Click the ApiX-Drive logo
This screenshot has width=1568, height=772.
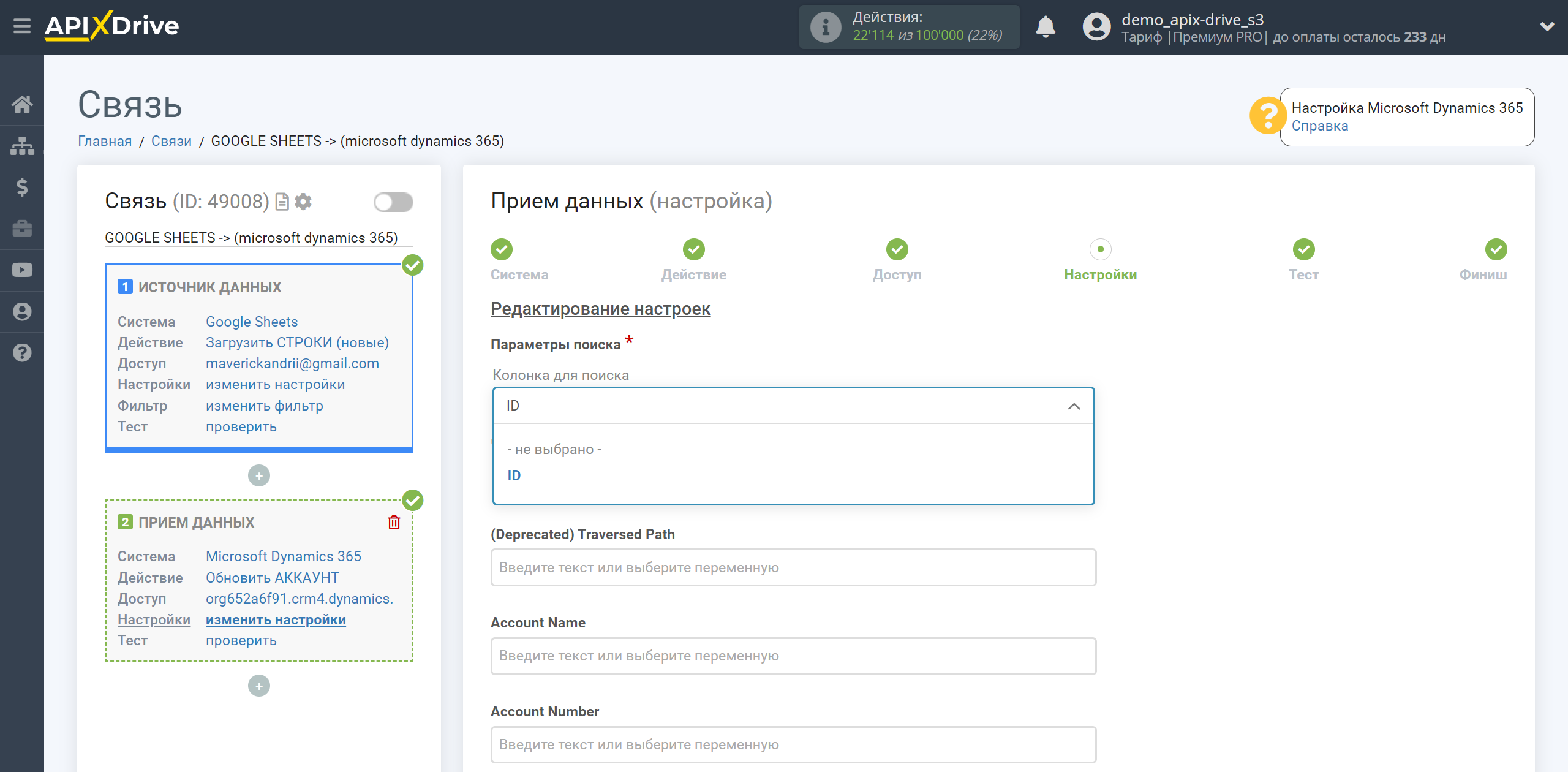point(112,26)
